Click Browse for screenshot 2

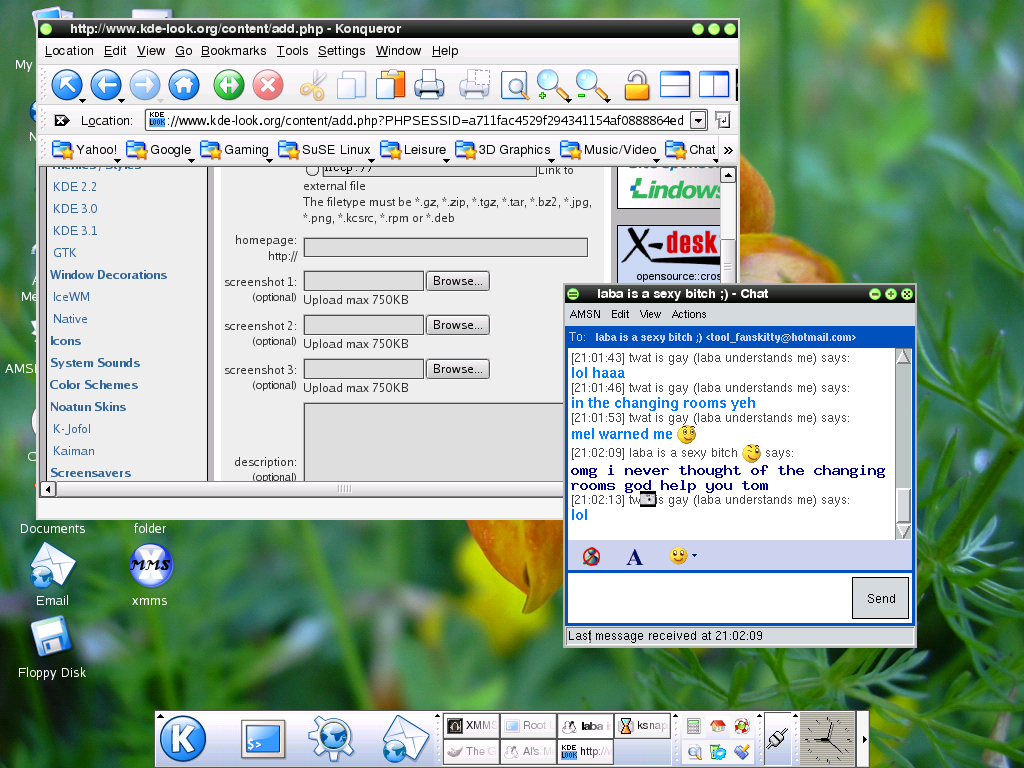(x=458, y=325)
